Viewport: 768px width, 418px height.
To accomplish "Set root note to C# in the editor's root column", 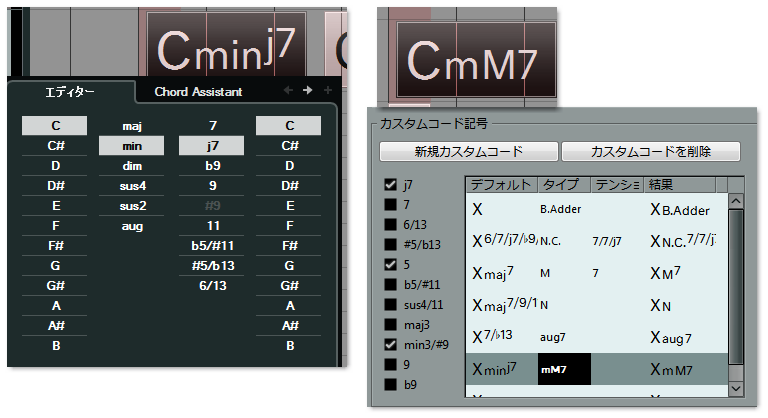I will pos(54,146).
